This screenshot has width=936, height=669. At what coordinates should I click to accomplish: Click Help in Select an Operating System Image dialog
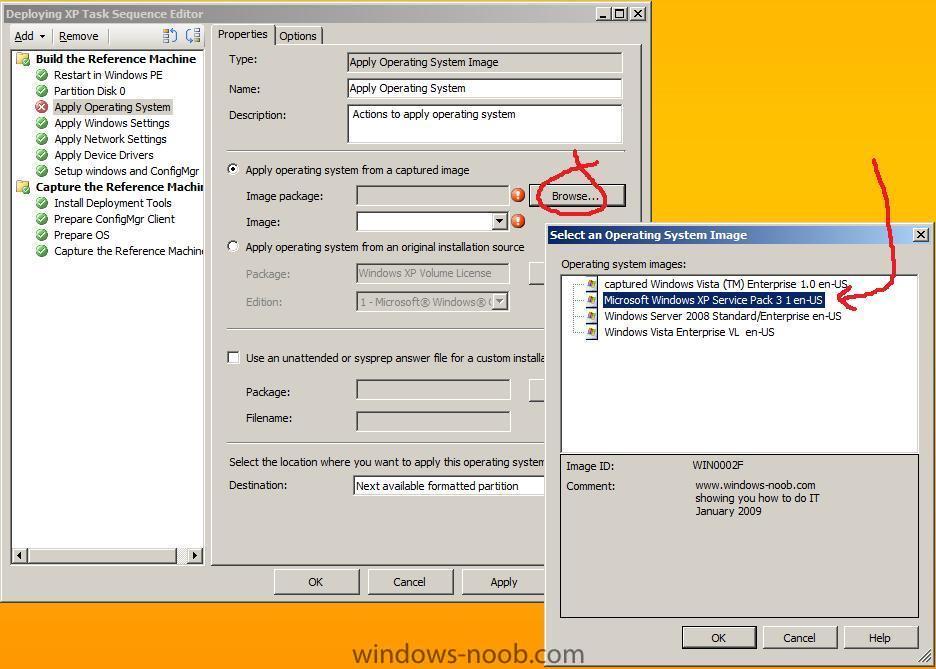(880, 637)
